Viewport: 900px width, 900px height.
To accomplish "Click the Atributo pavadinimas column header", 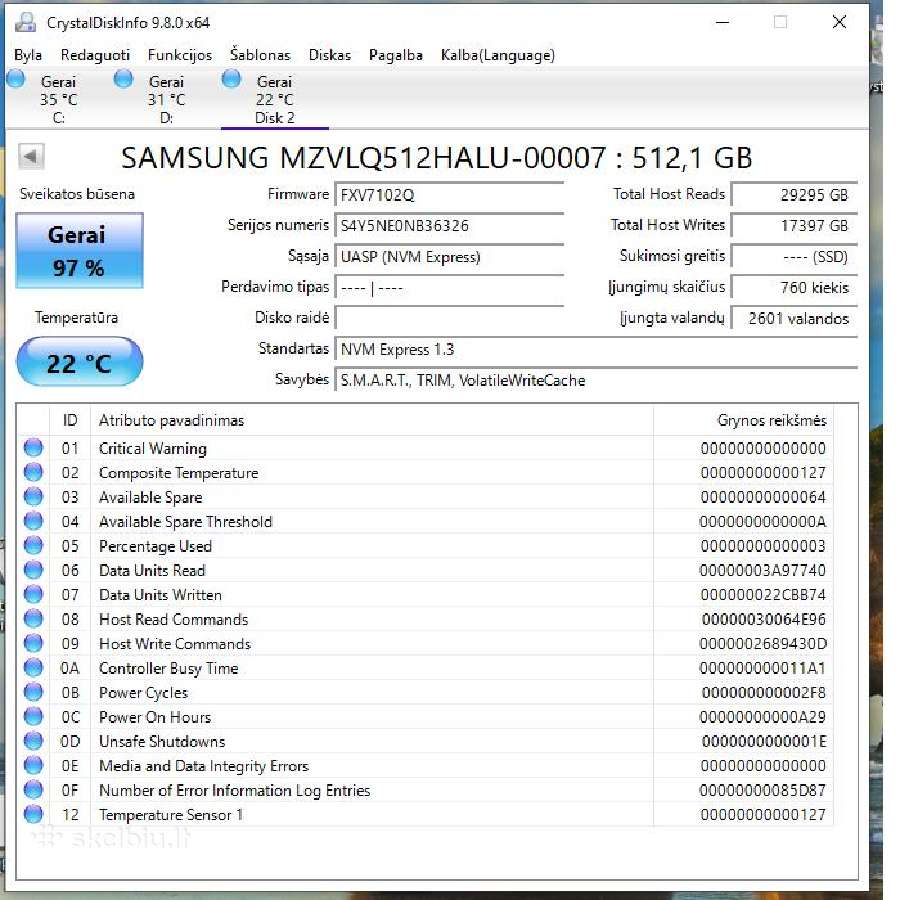I will tap(371, 420).
